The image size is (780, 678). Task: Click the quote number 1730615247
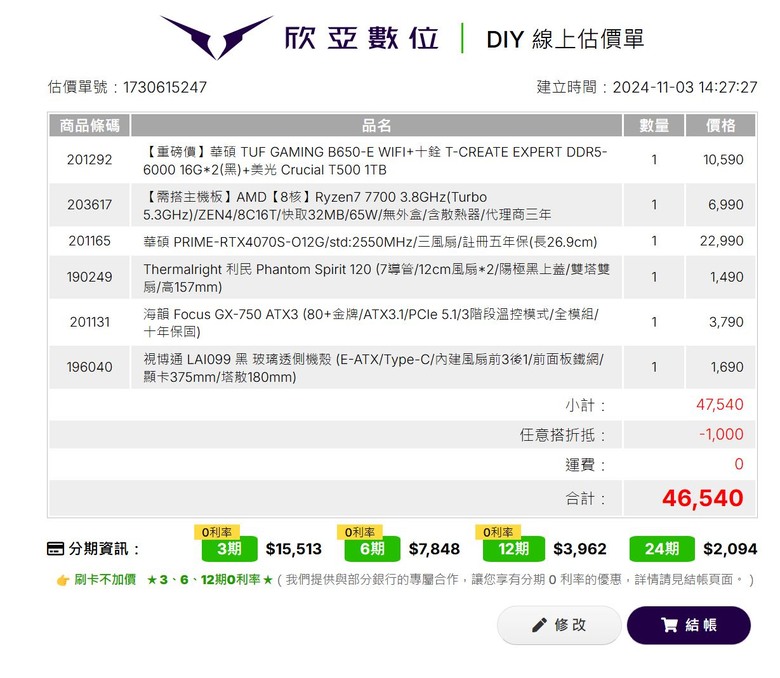click(165, 88)
